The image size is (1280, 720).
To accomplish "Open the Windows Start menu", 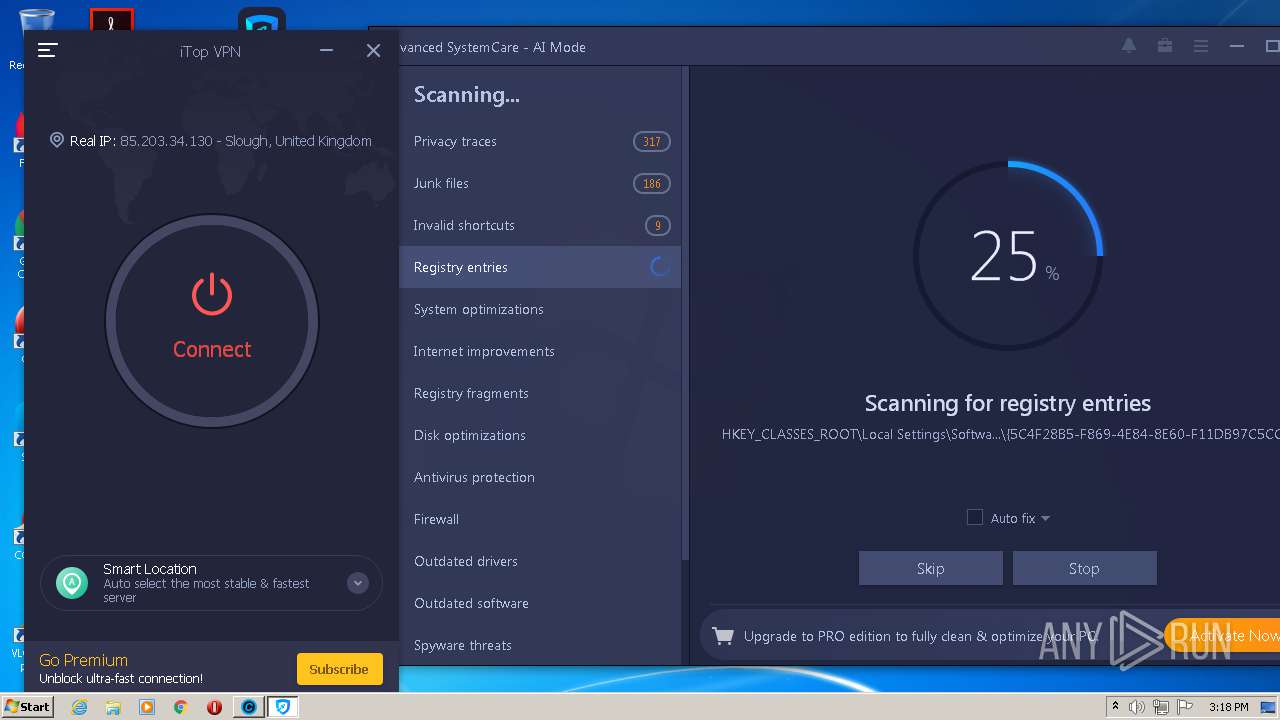I will pos(27,706).
